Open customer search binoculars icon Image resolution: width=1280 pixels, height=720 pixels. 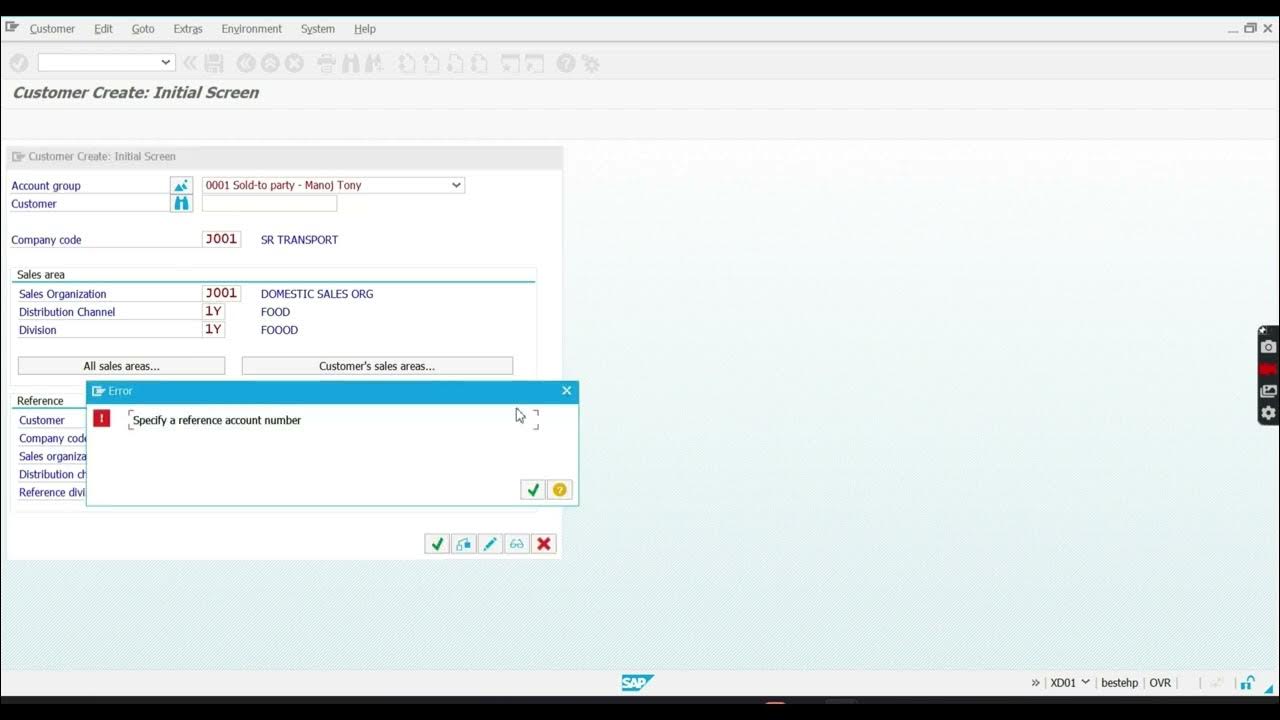pyautogui.click(x=181, y=203)
